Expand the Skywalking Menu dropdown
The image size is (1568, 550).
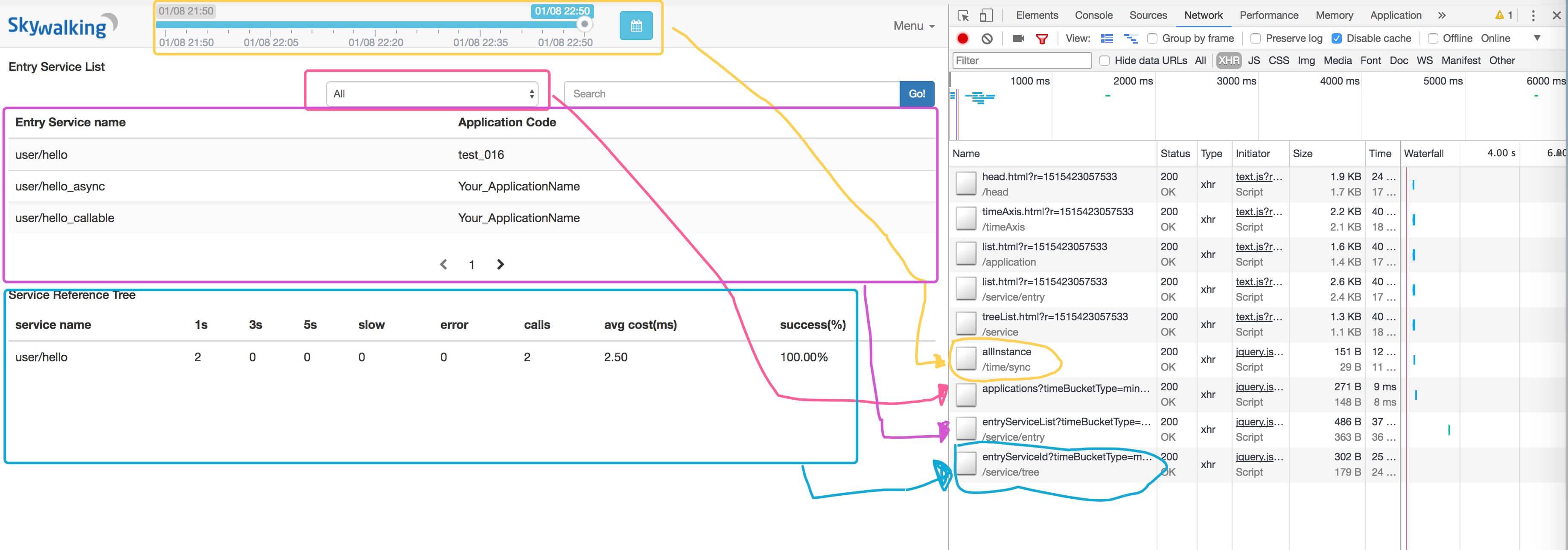pos(913,26)
